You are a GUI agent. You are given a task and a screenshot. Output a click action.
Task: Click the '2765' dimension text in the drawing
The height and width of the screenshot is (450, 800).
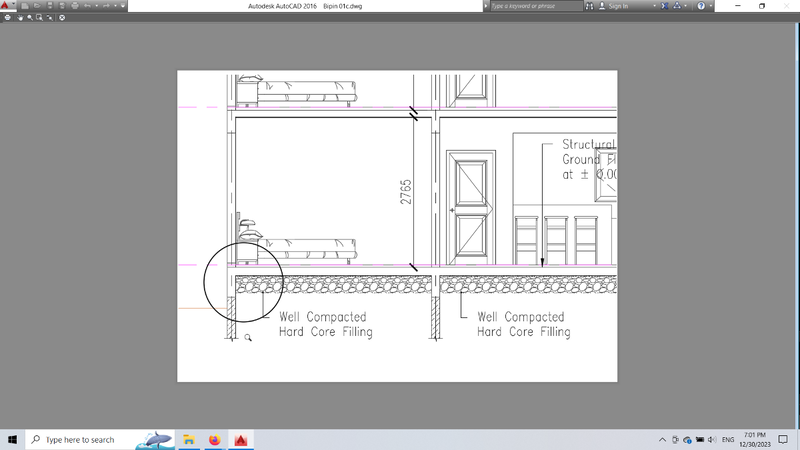coord(405,192)
